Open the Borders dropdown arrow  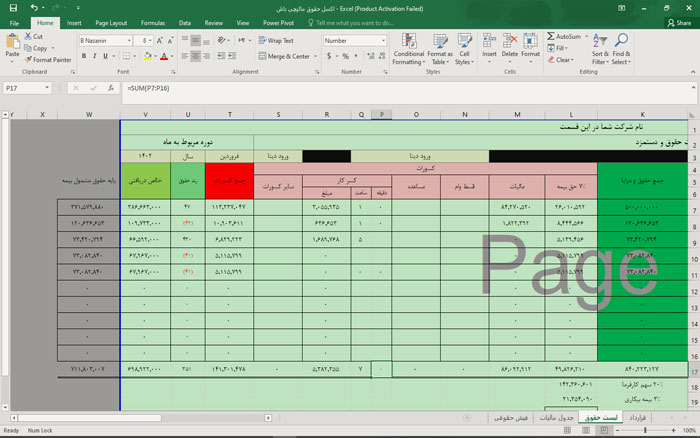click(x=134, y=56)
